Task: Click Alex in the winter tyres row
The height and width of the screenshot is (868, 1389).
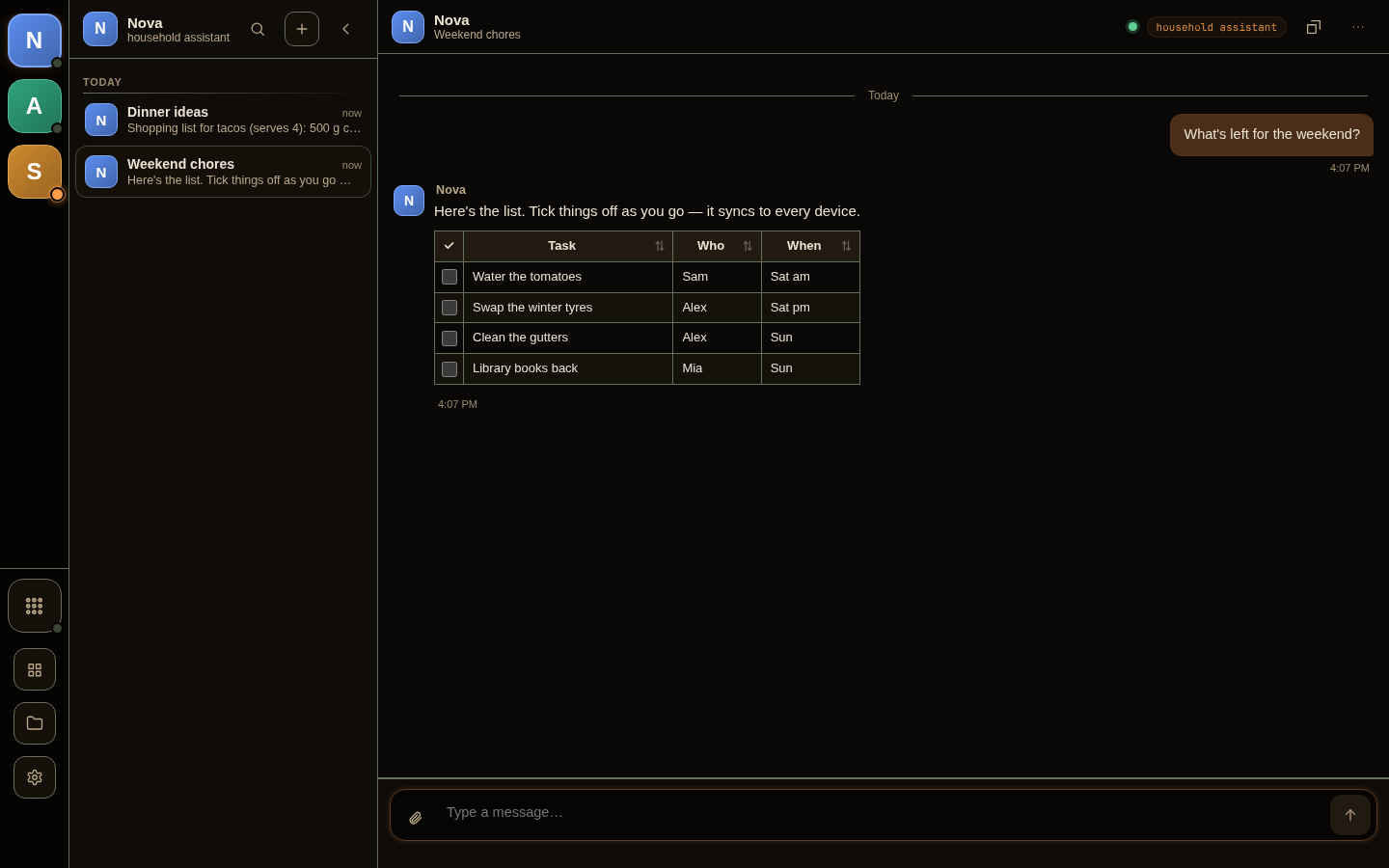Action: point(718,308)
